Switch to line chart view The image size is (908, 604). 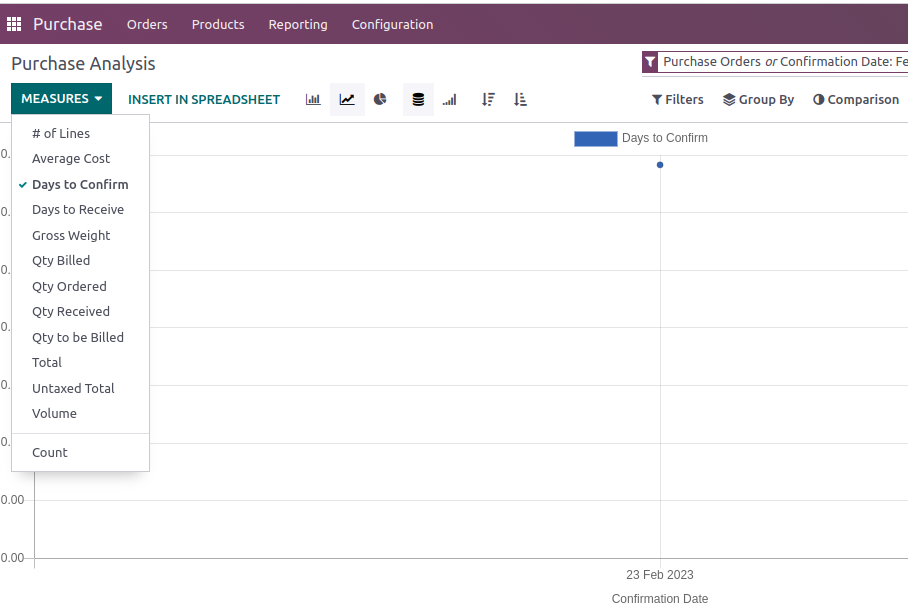(x=347, y=100)
